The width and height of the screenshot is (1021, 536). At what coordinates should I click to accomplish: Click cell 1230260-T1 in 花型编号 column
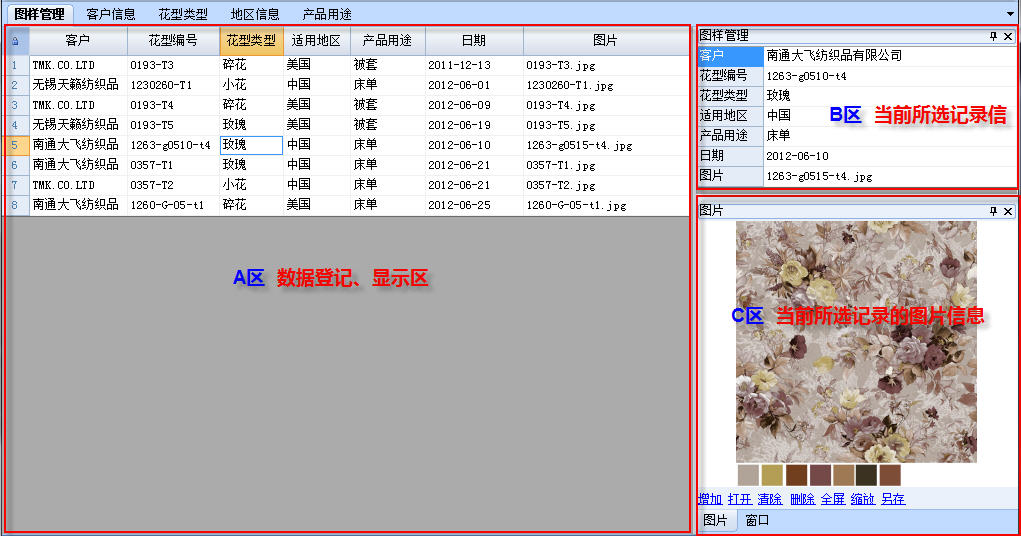click(173, 85)
